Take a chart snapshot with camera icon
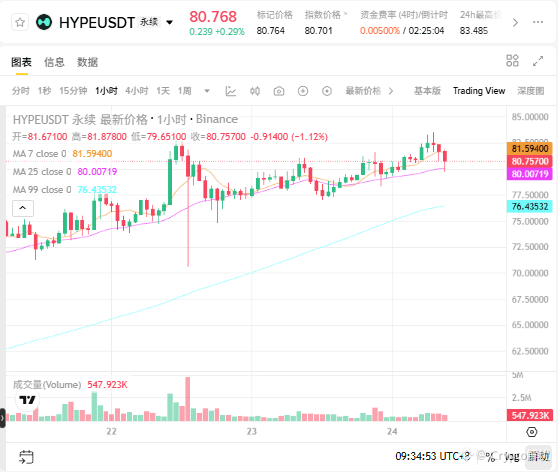558x472 pixels. (x=279, y=91)
